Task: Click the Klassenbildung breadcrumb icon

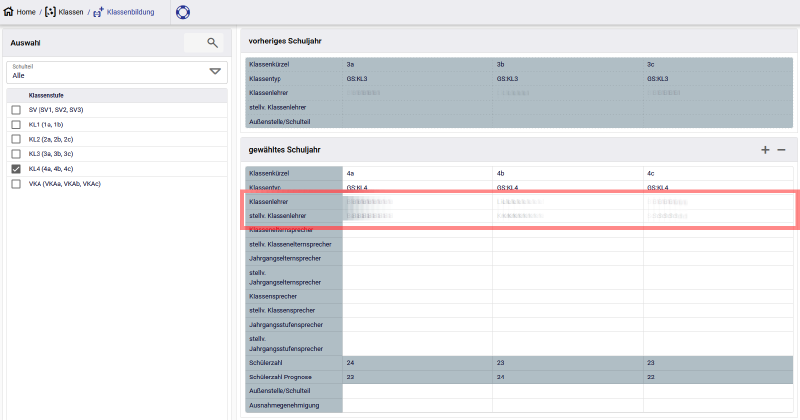Action: (x=98, y=12)
